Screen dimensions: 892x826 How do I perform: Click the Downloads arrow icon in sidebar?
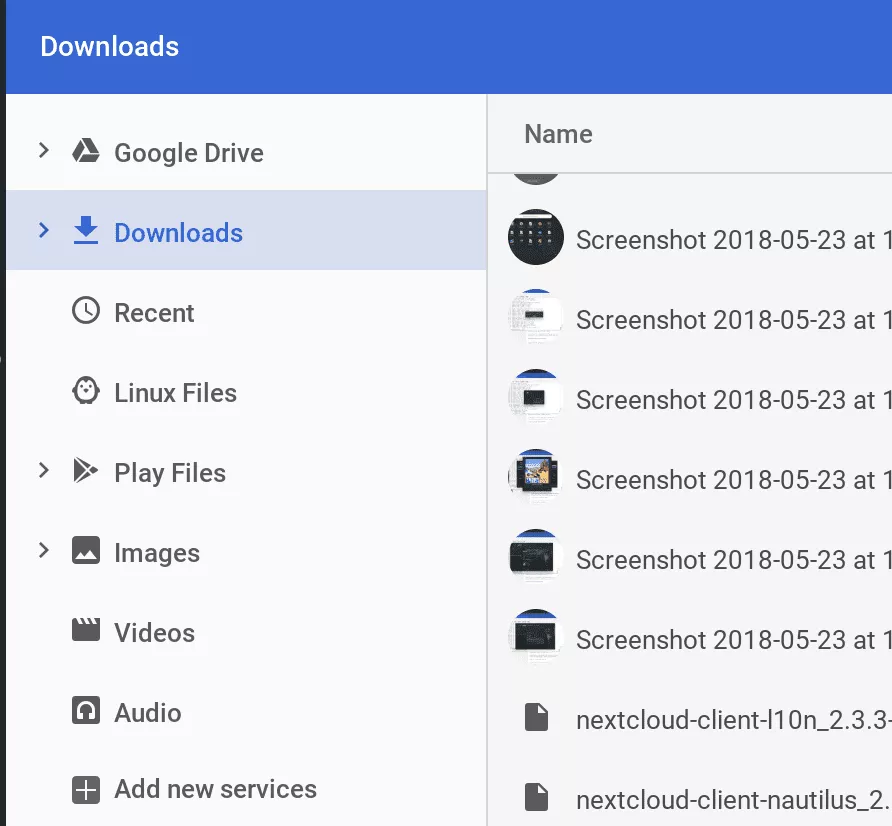pyautogui.click(x=86, y=231)
